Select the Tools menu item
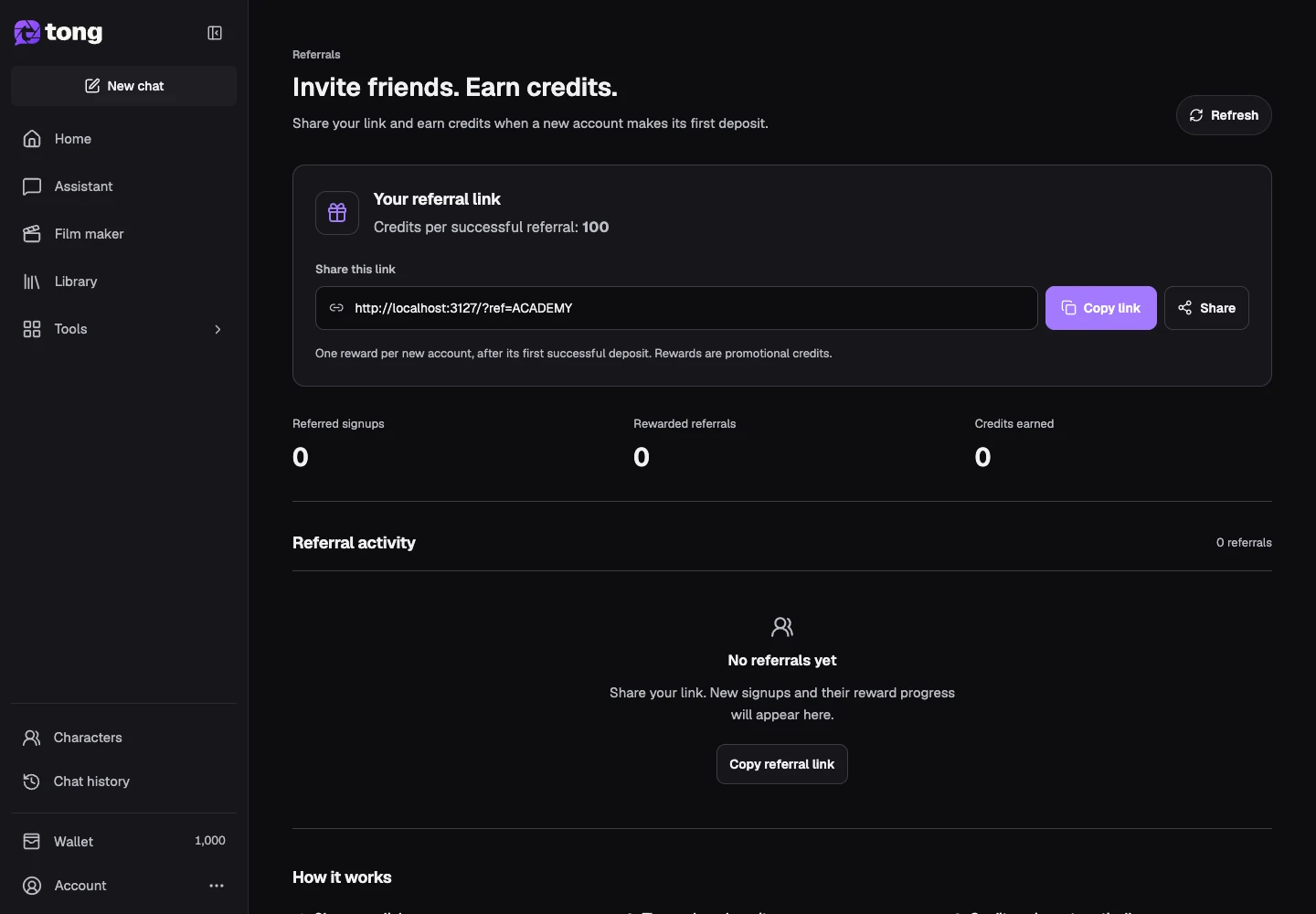 click(124, 329)
